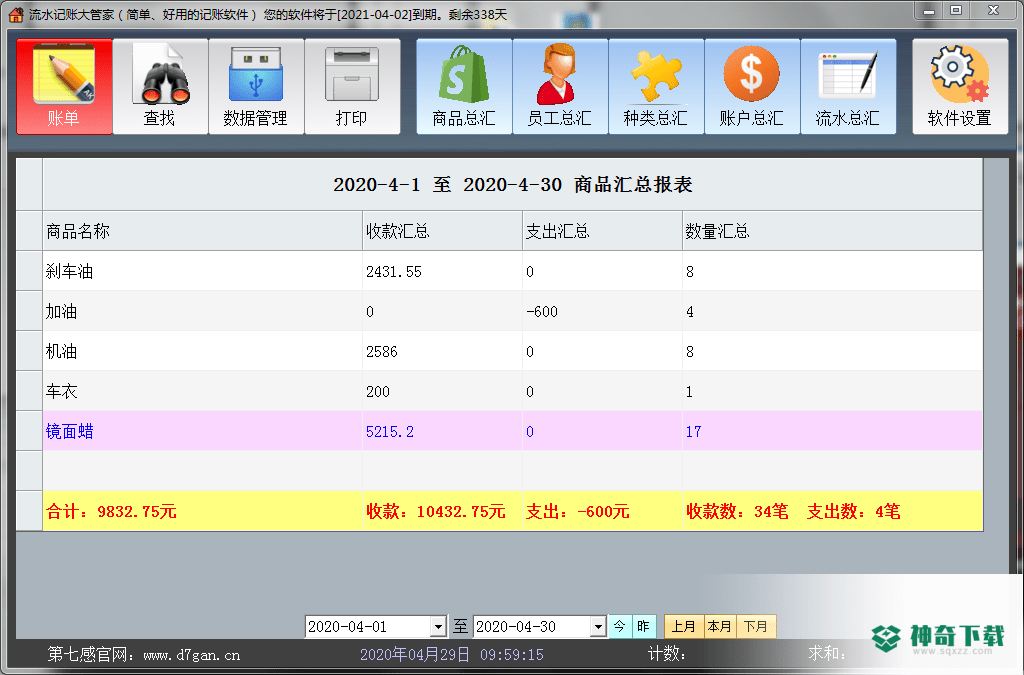1024x675 pixels.
Task: Open 种类总汇 puzzle piece category summary
Action: tap(656, 86)
